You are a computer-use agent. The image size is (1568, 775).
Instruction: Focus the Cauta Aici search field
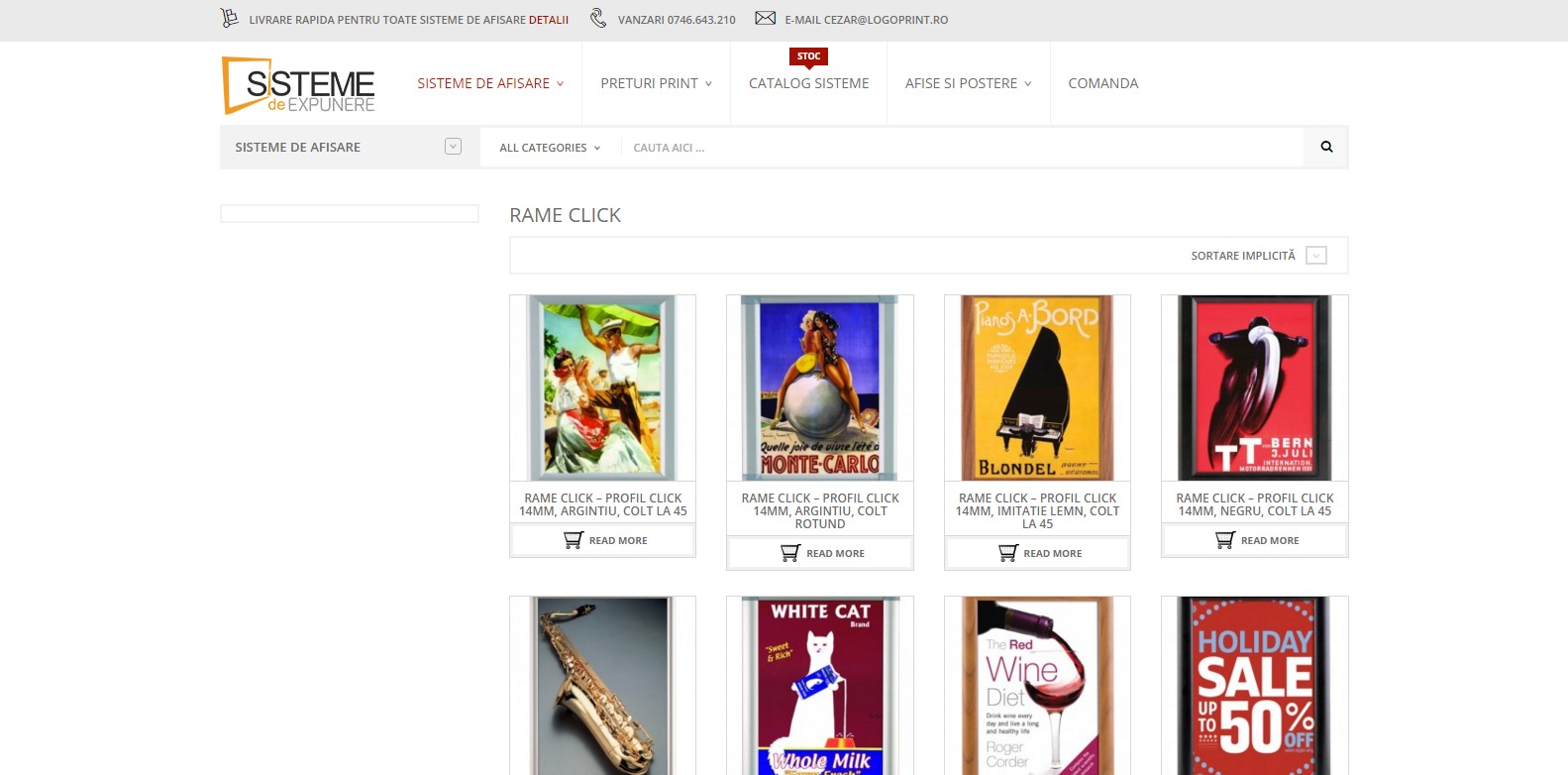click(961, 148)
